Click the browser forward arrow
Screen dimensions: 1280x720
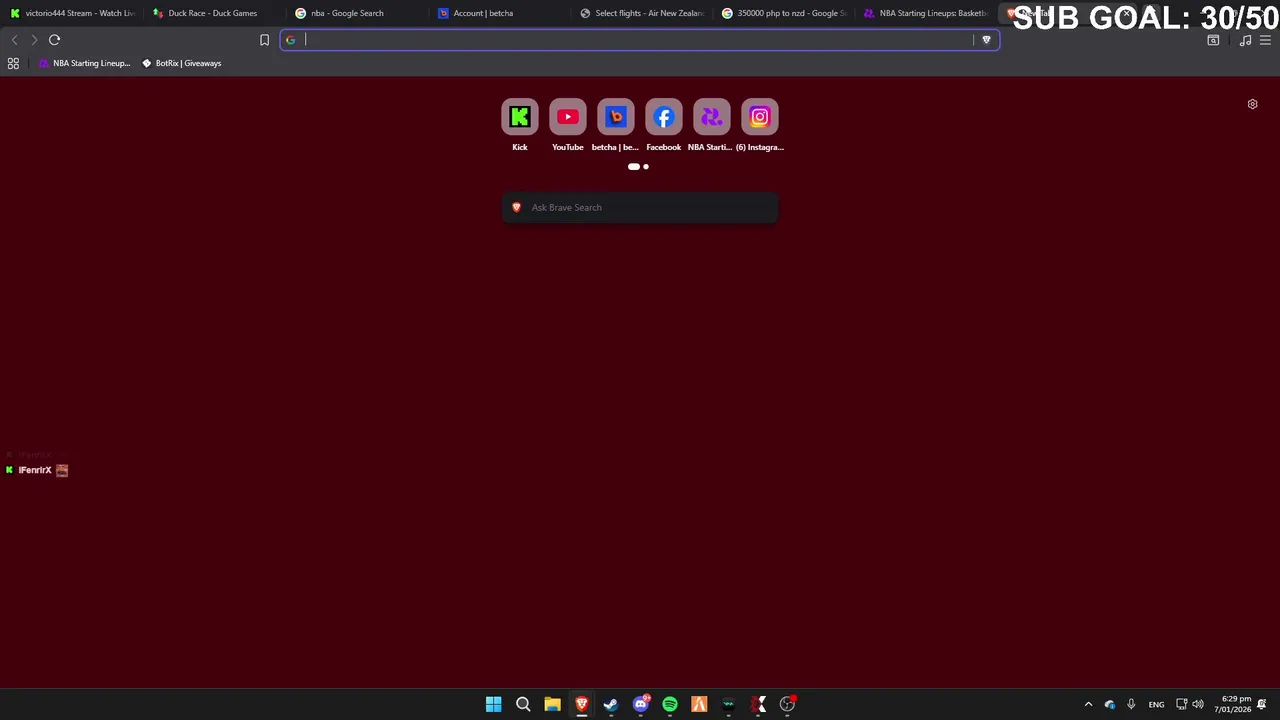click(34, 40)
